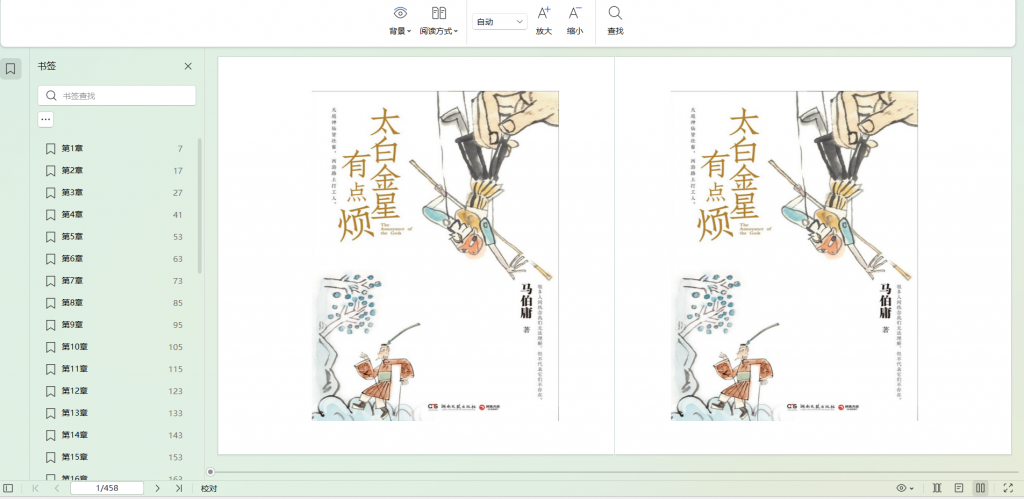Click the 书签查找 bookmark search field

coord(117,96)
